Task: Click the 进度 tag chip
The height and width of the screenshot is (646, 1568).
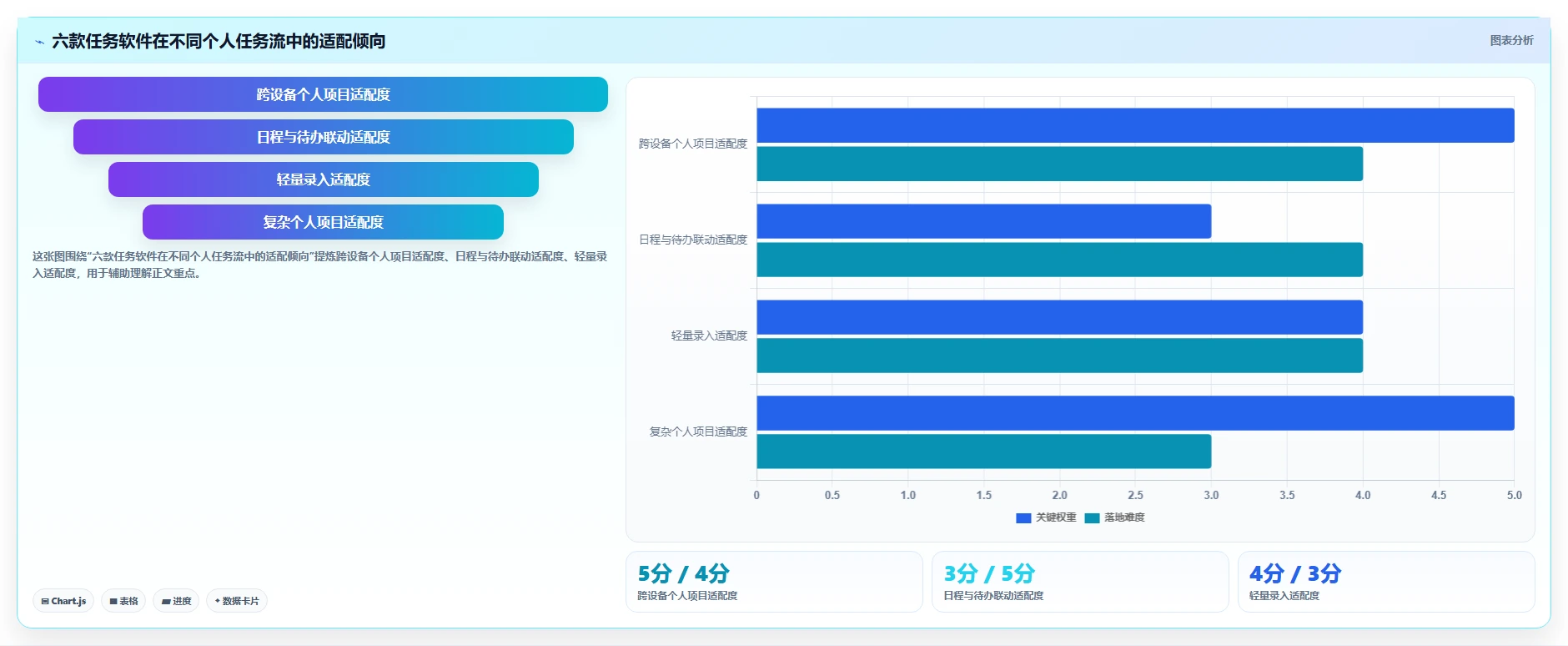Action: (x=176, y=601)
